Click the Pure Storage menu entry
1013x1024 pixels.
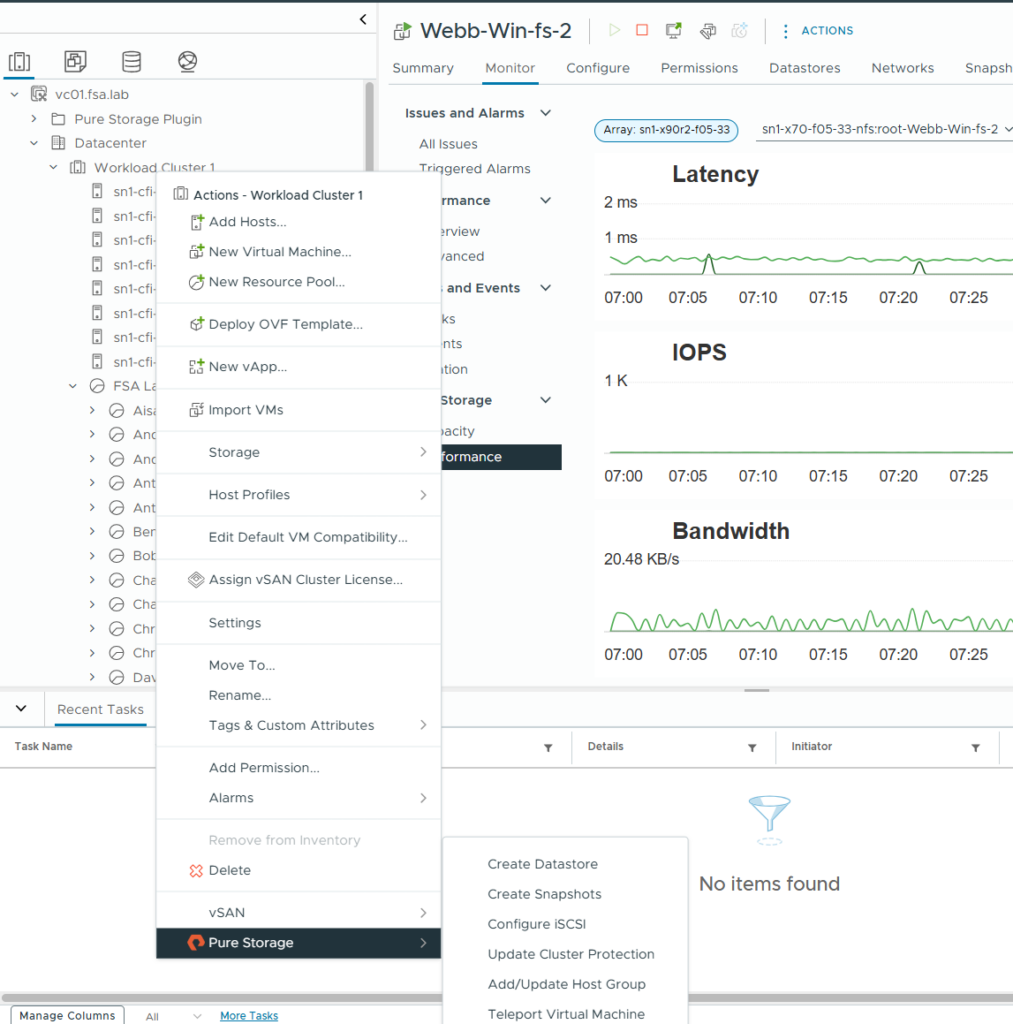298,942
